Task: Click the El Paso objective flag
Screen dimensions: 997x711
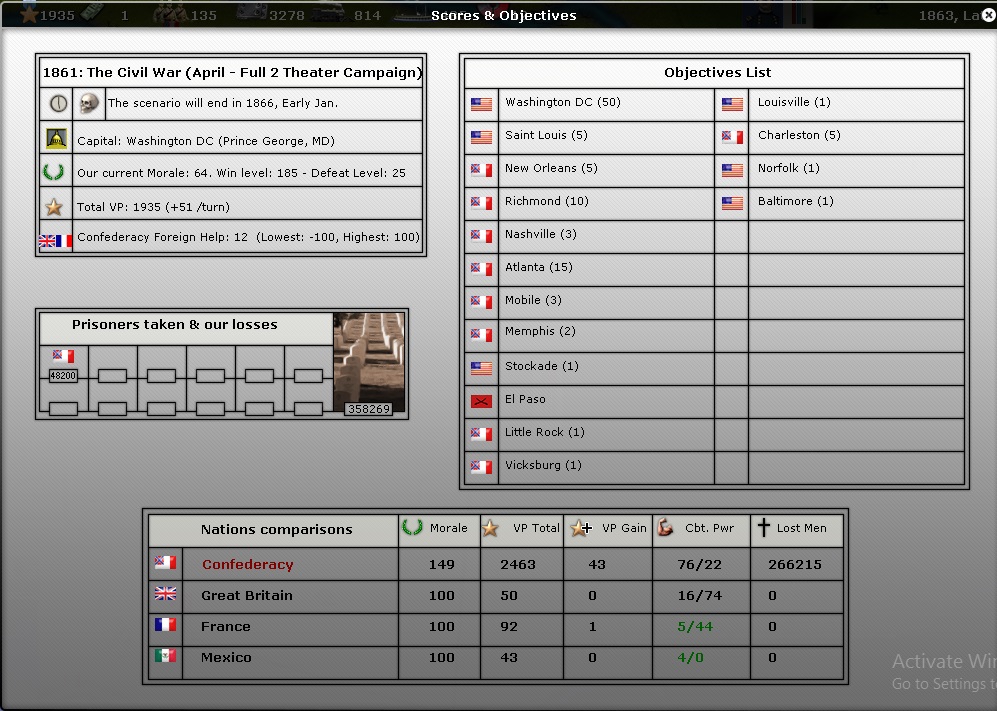Action: 482,400
